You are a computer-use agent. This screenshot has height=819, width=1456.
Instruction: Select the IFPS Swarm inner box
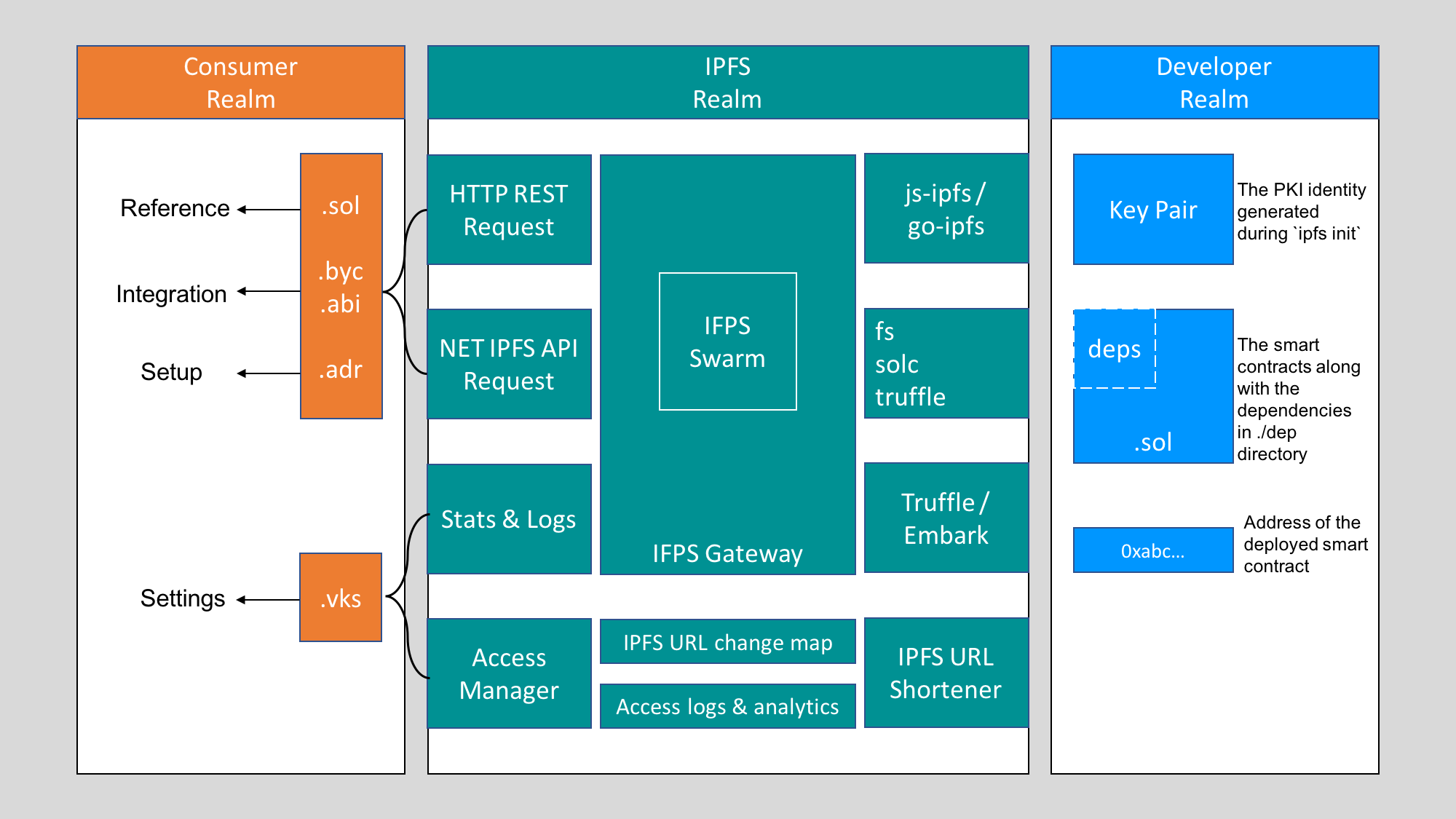point(727,341)
